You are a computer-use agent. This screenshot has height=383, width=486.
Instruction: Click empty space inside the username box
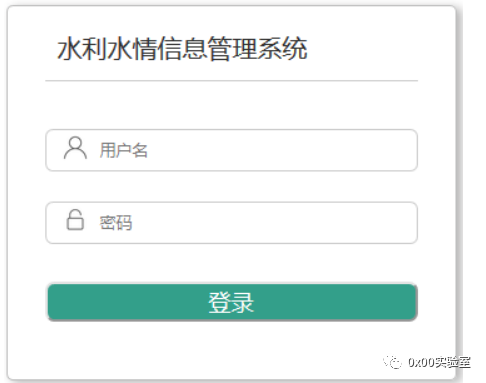pos(282,150)
